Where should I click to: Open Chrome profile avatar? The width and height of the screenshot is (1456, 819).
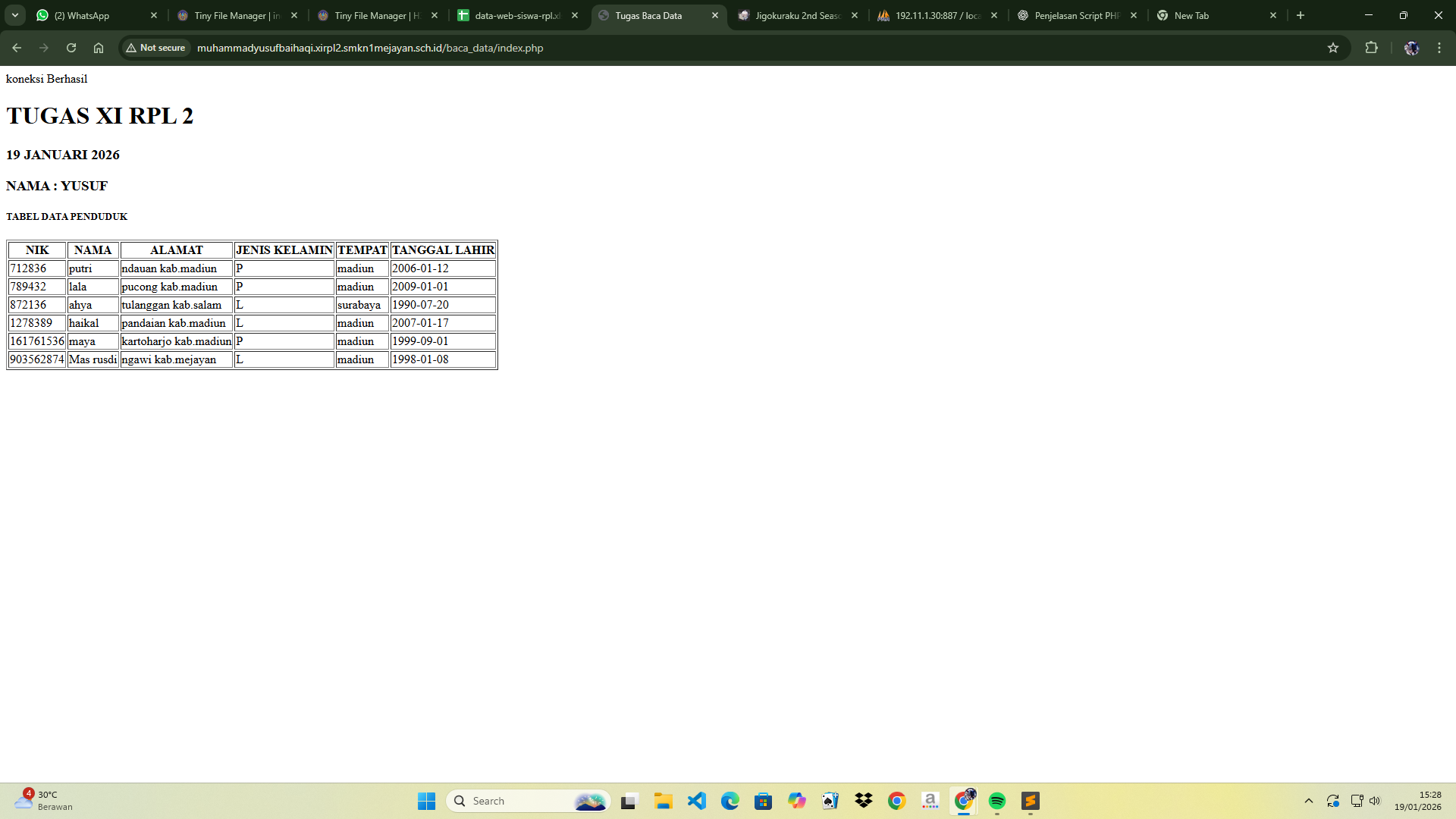pos(1411,48)
